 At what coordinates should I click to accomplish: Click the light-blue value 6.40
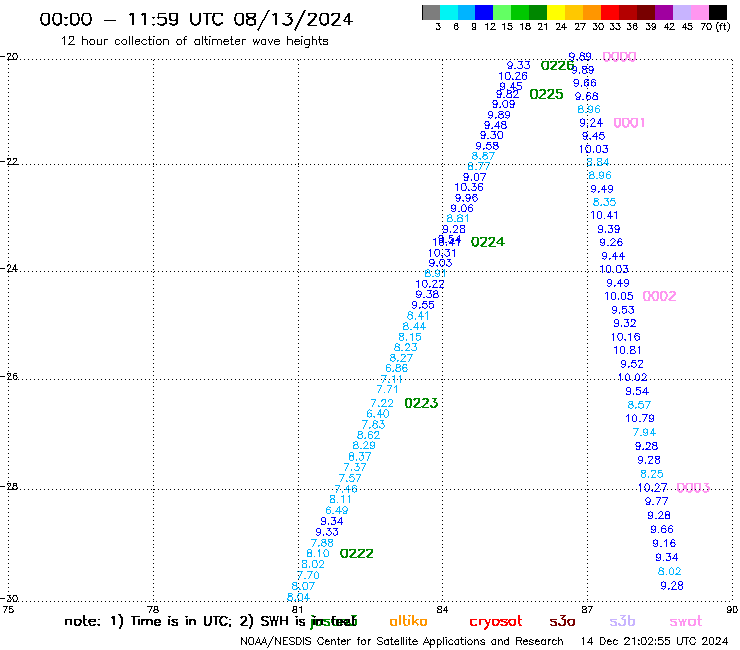378,414
